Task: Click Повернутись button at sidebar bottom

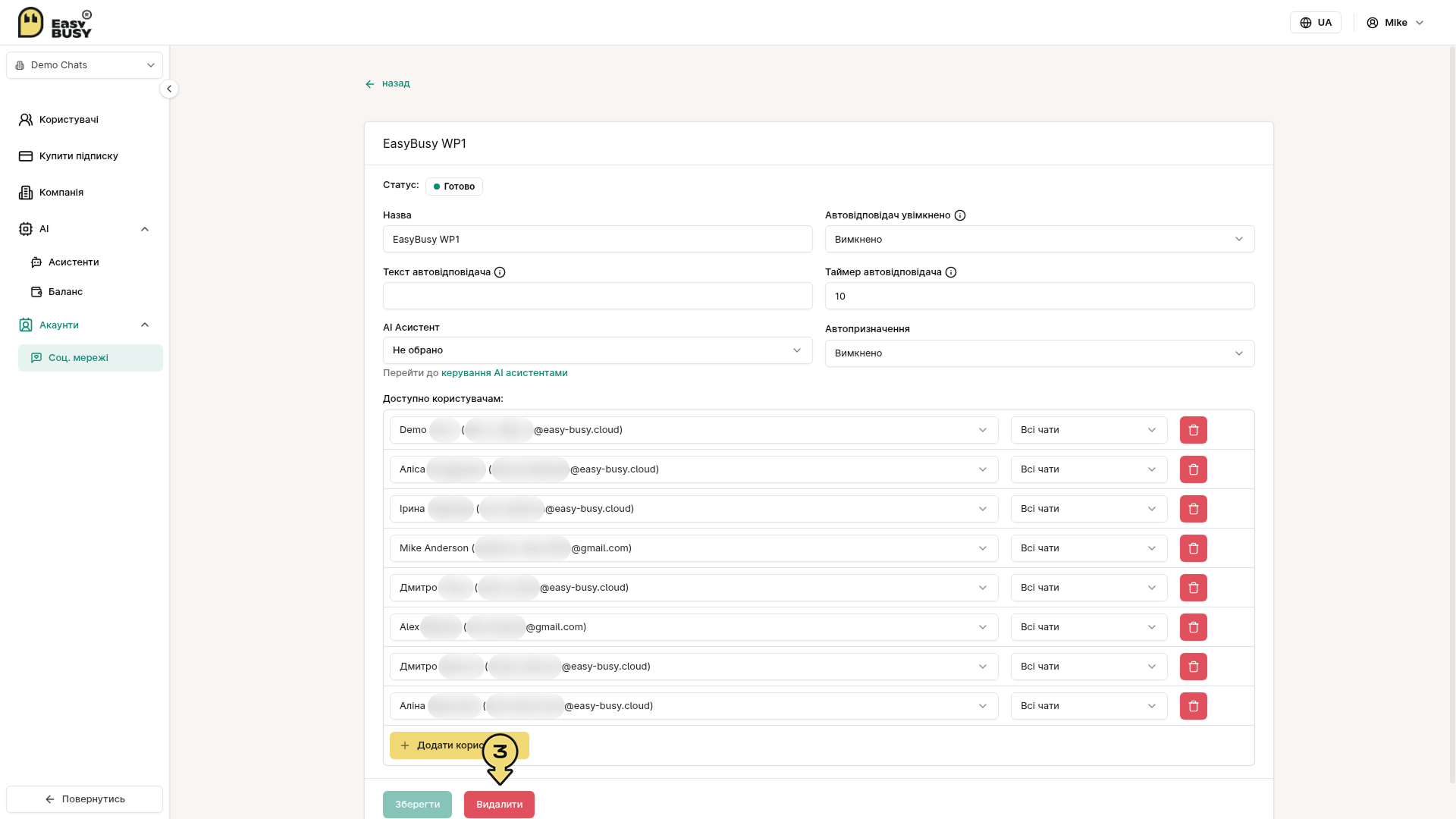Action: tap(84, 799)
